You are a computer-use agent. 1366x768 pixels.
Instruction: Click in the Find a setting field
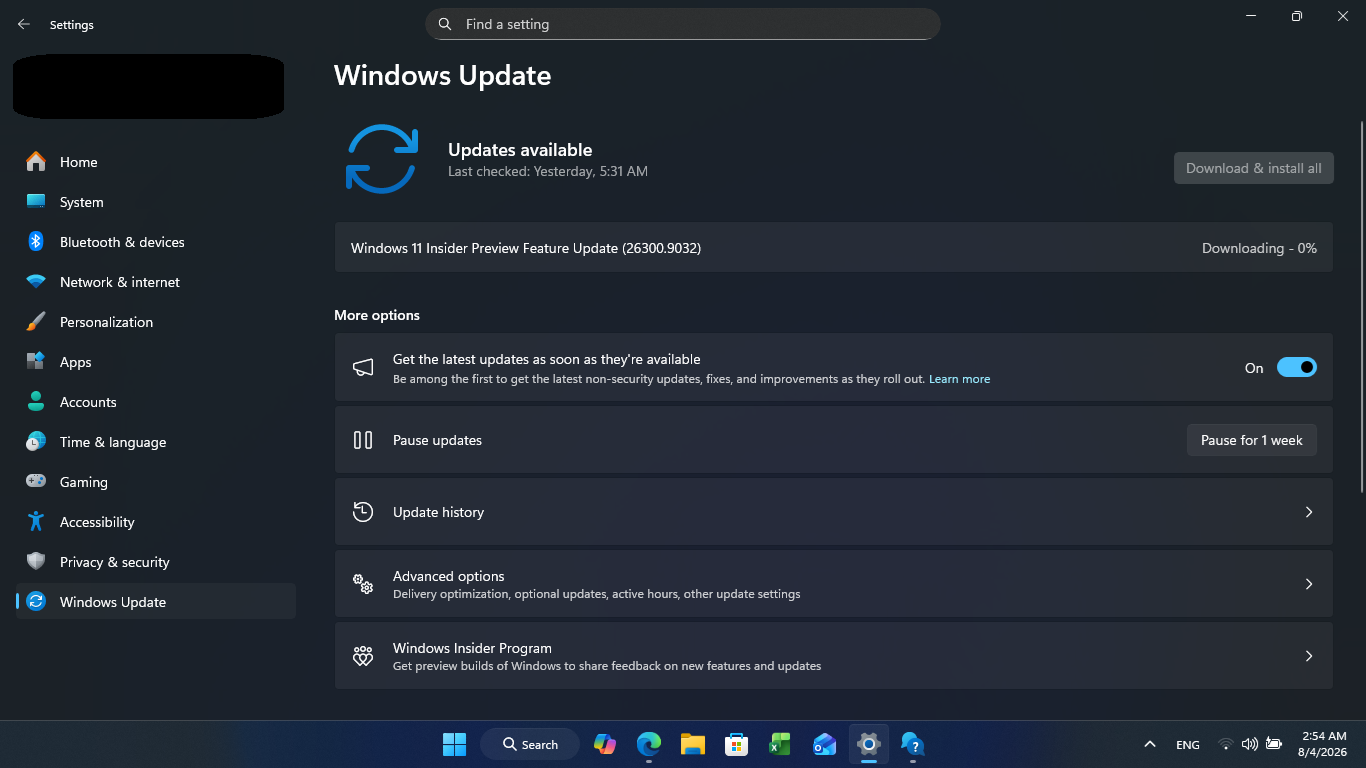tap(683, 24)
